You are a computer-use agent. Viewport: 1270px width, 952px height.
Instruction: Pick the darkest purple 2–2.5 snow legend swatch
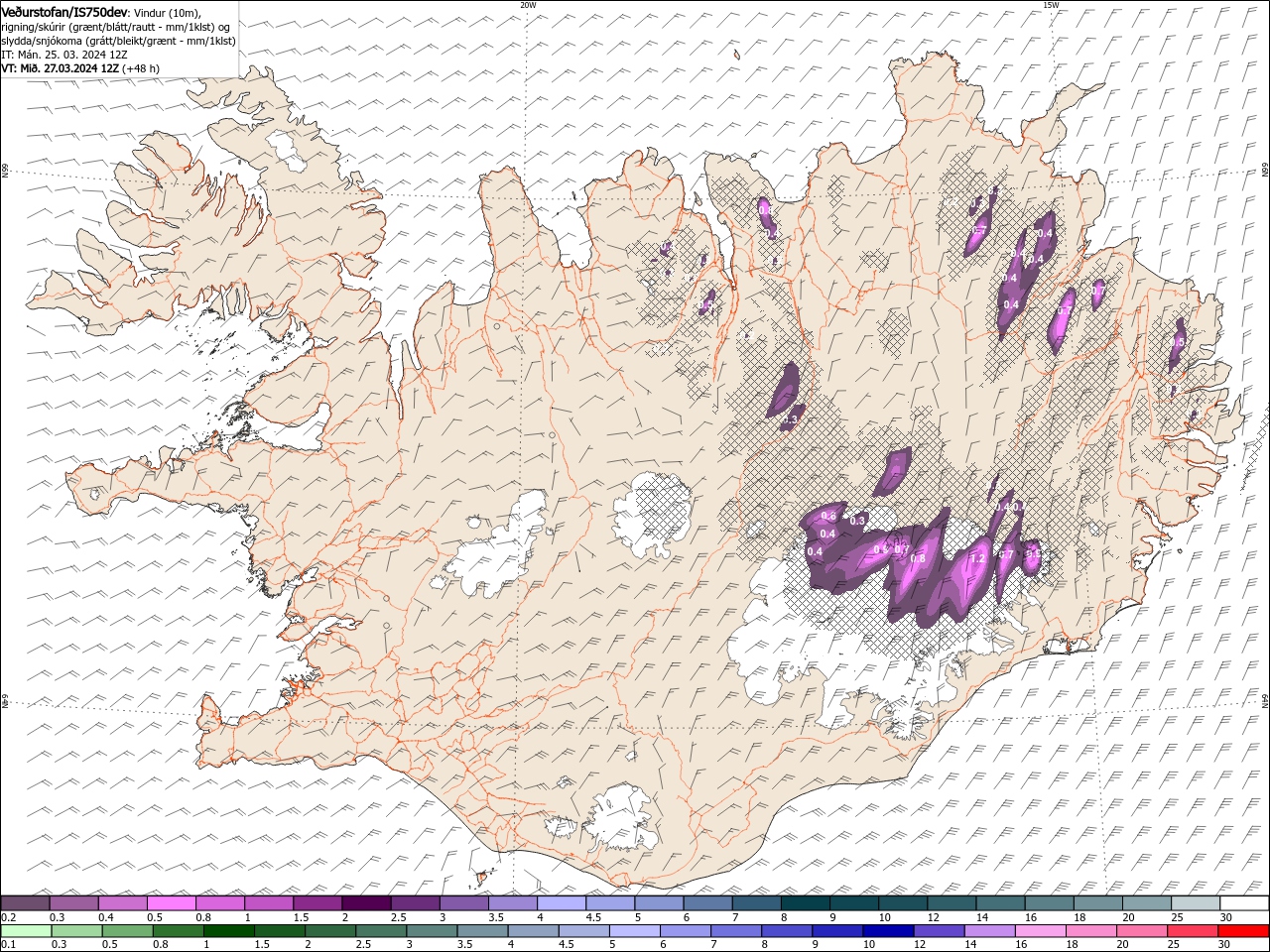366,903
